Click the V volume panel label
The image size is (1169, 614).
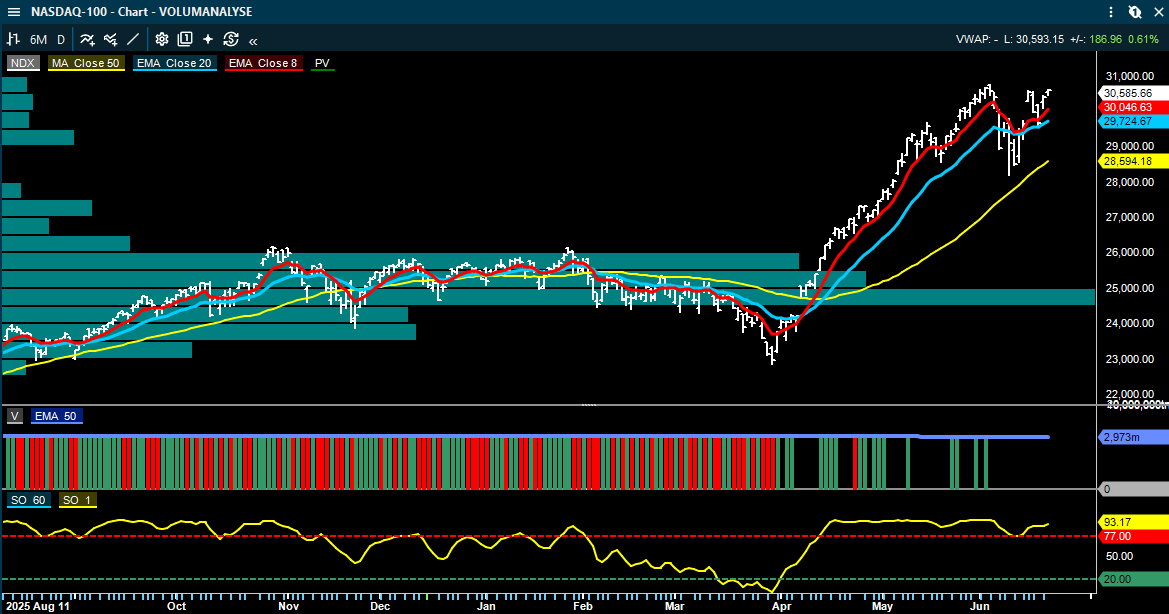coord(15,417)
